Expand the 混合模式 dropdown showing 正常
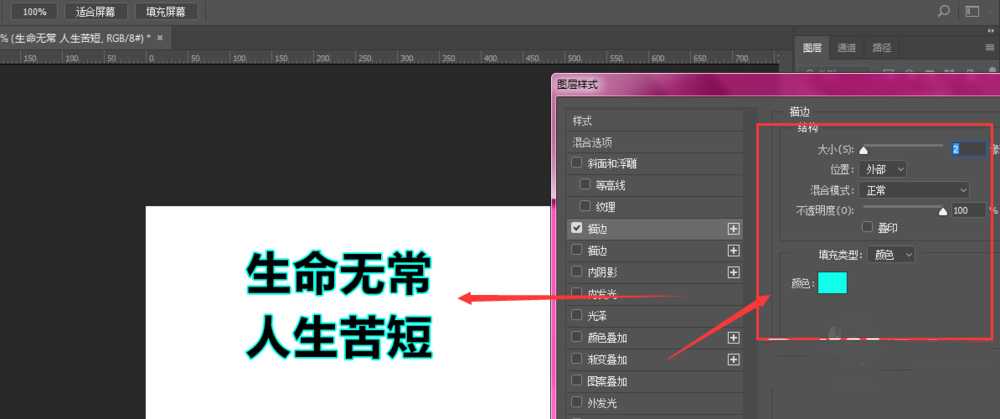1000x419 pixels. [x=917, y=189]
